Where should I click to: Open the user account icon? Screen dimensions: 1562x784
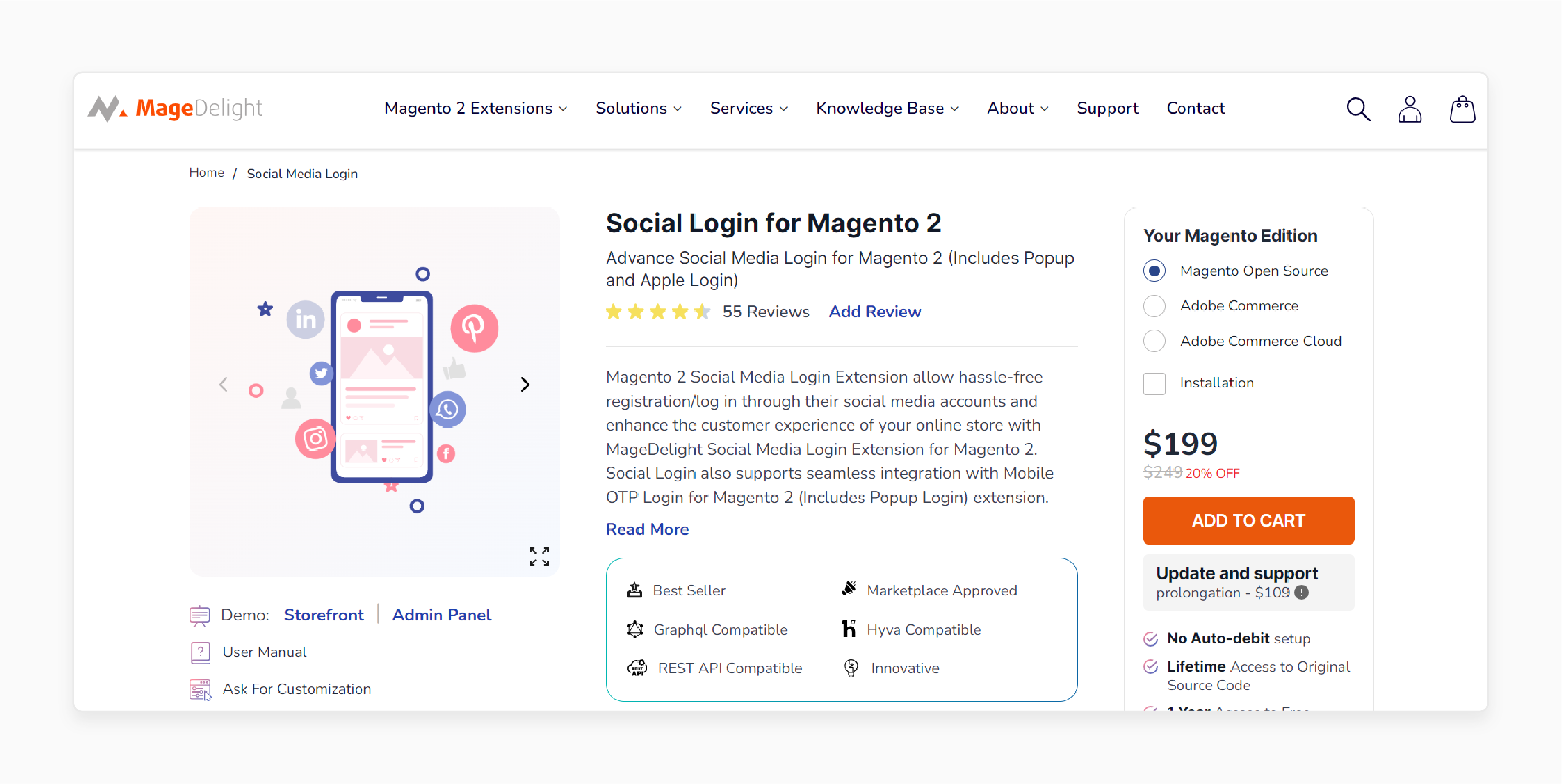point(1410,109)
